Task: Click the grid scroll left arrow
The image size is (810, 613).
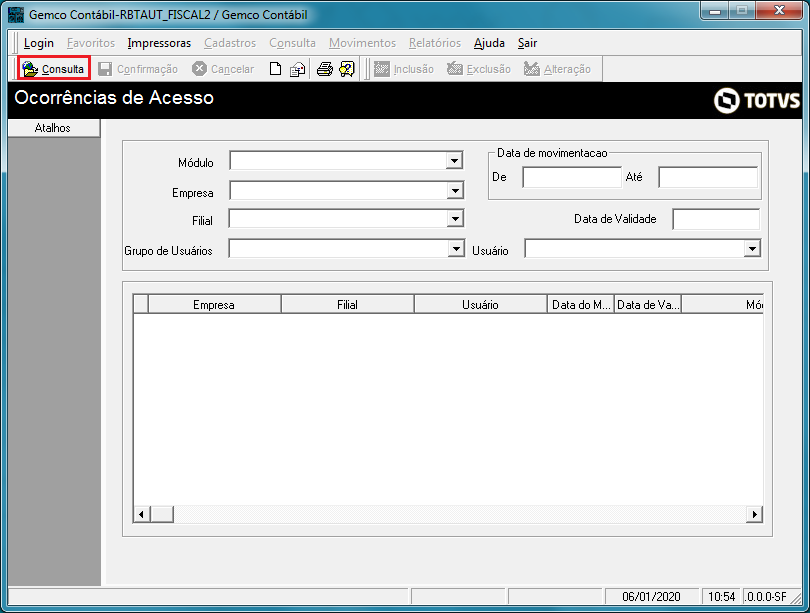Action: click(142, 514)
